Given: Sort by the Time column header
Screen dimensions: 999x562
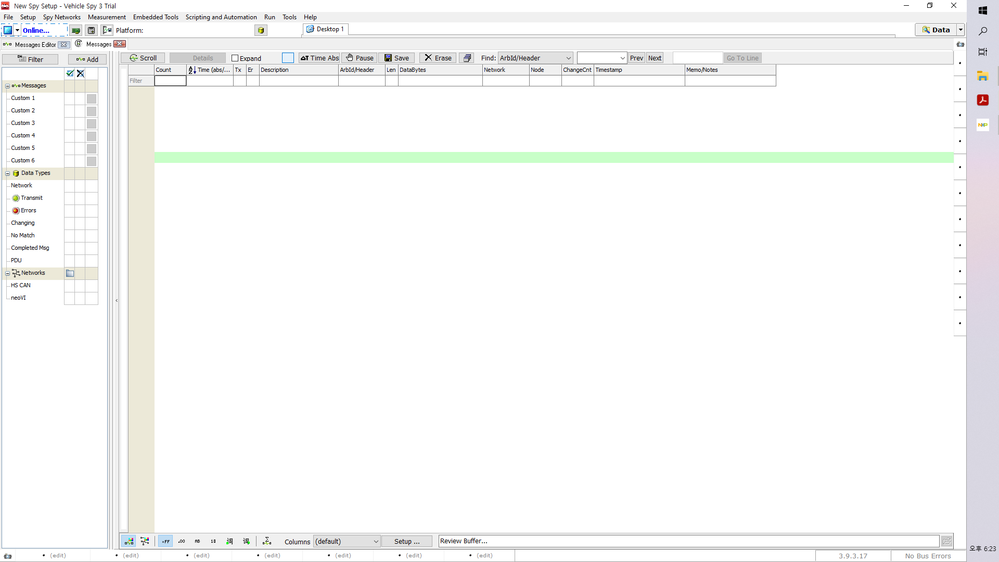Looking at the screenshot, I should [x=210, y=70].
